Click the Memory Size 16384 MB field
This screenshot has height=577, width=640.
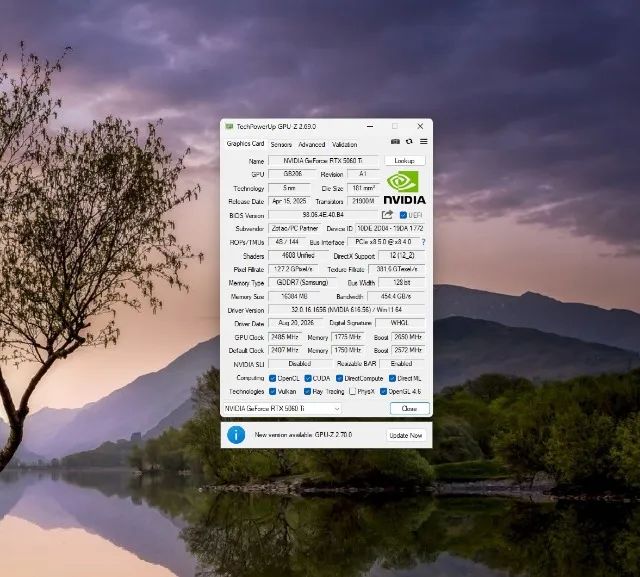click(x=294, y=296)
